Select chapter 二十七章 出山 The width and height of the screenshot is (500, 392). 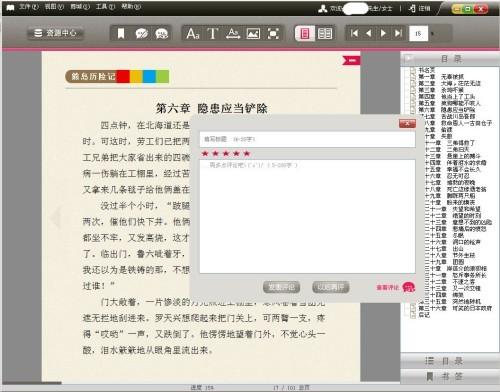(x=444, y=249)
